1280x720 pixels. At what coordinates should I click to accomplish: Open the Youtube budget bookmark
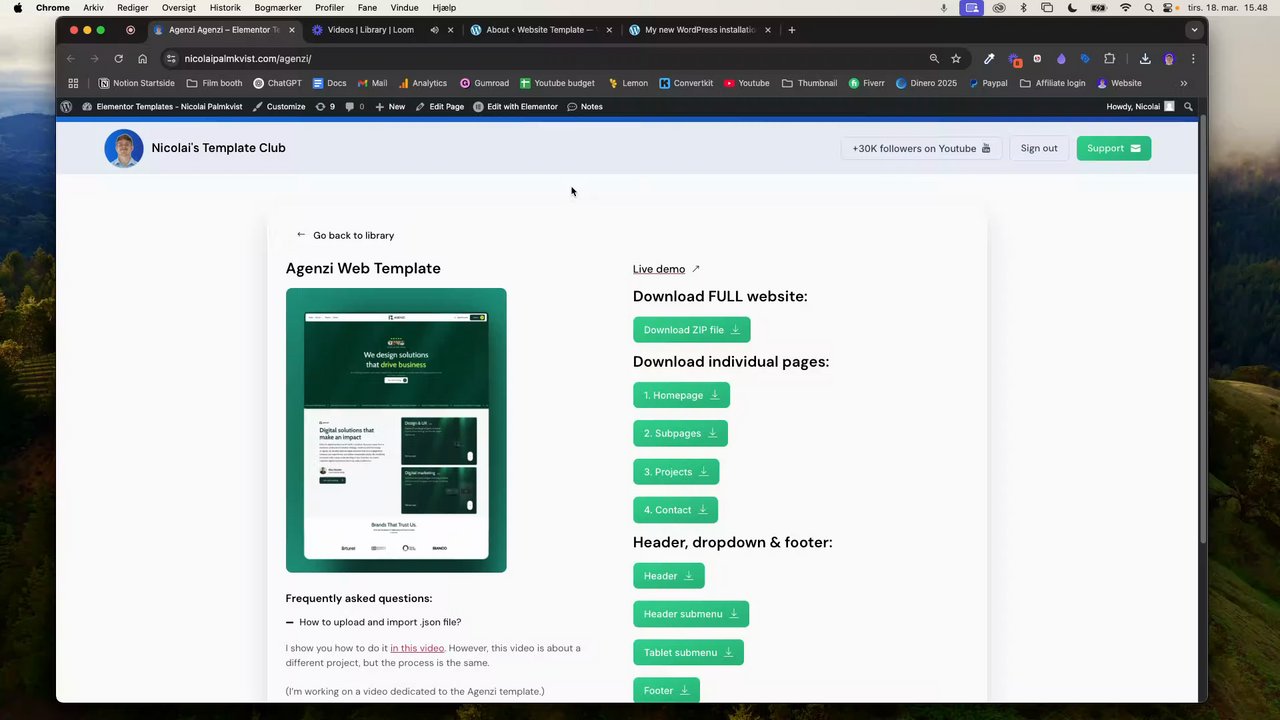(x=557, y=83)
